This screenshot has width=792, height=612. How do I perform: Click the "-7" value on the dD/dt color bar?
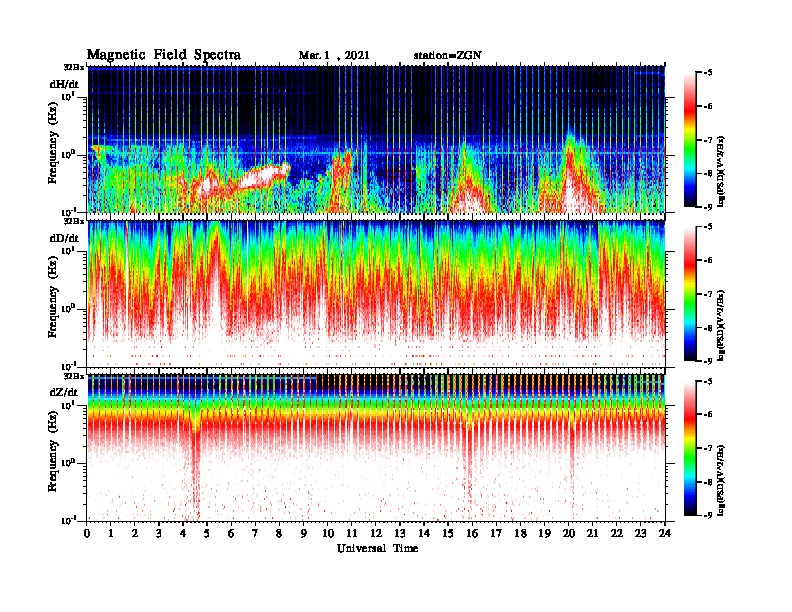coord(708,294)
